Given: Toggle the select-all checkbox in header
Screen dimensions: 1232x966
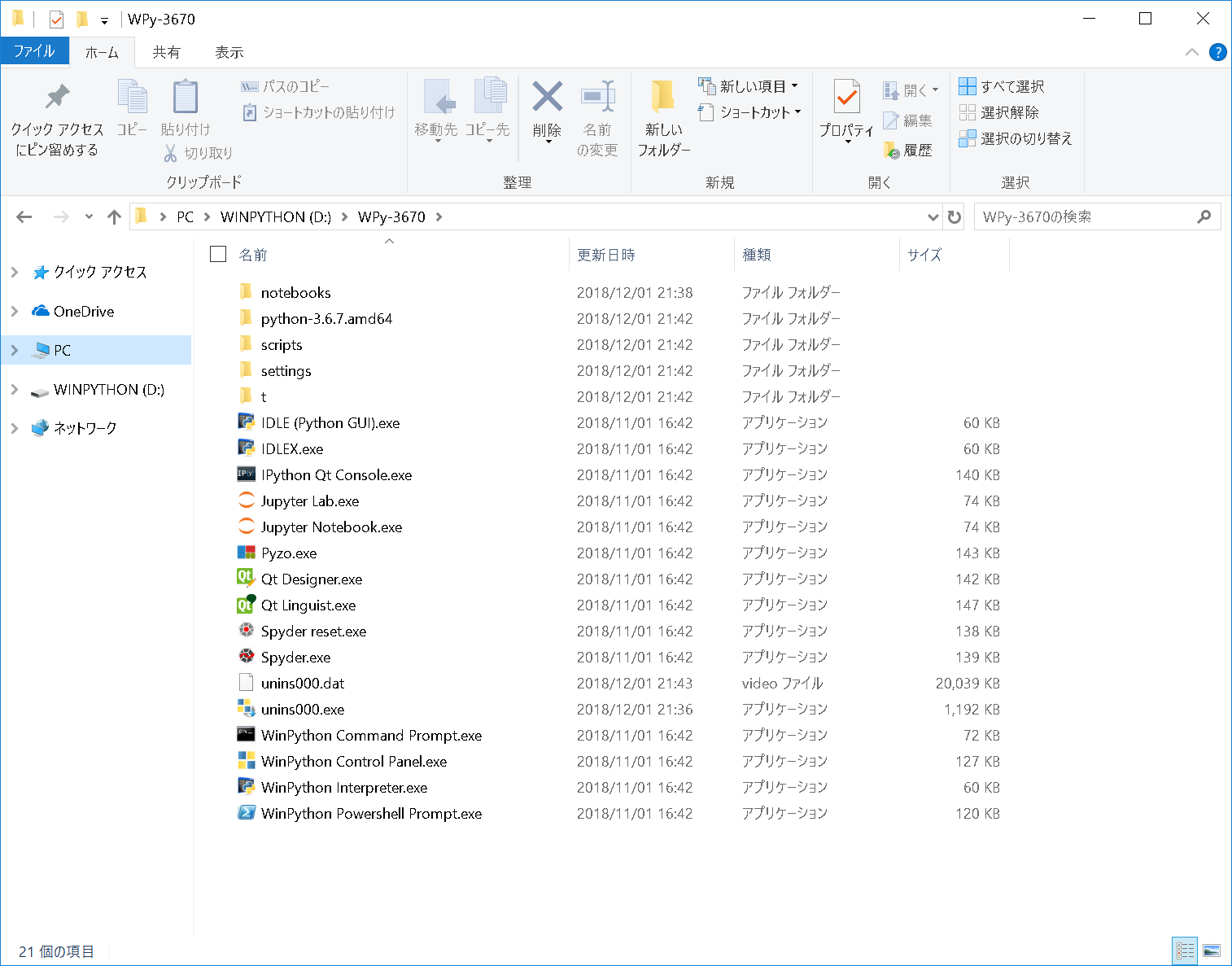Looking at the screenshot, I should pos(218,254).
